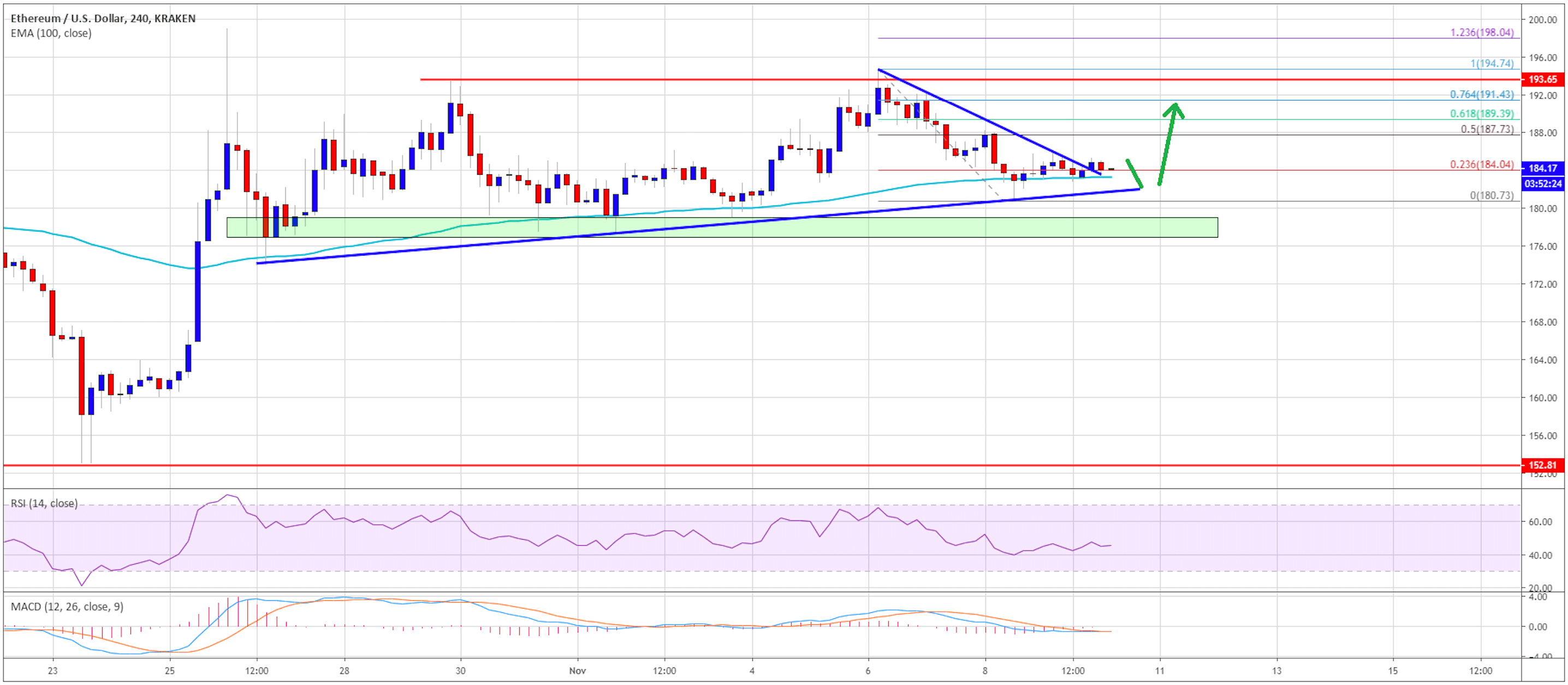Select the 1.236(198.04) Fibonacci level label
The height and width of the screenshot is (685, 1568).
(x=1482, y=32)
